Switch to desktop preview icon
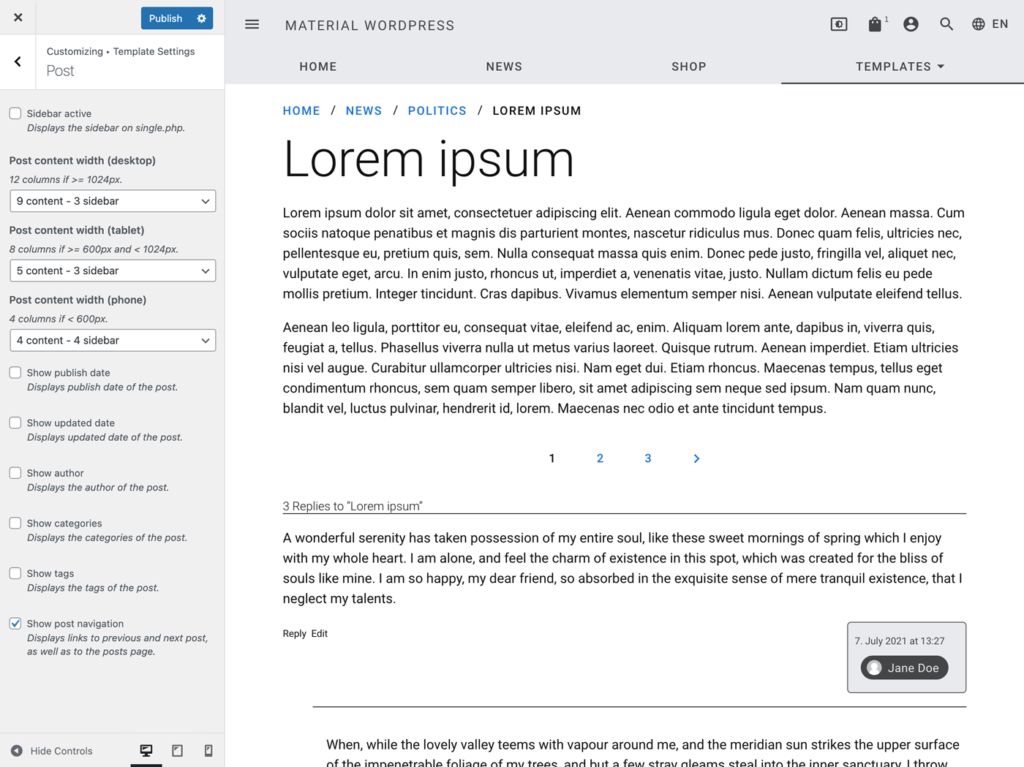Image resolution: width=1024 pixels, height=767 pixels. click(146, 751)
